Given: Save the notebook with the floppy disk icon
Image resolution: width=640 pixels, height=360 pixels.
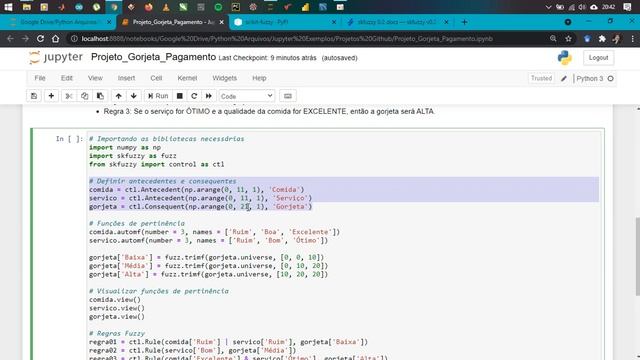Looking at the screenshot, I should tap(34, 96).
